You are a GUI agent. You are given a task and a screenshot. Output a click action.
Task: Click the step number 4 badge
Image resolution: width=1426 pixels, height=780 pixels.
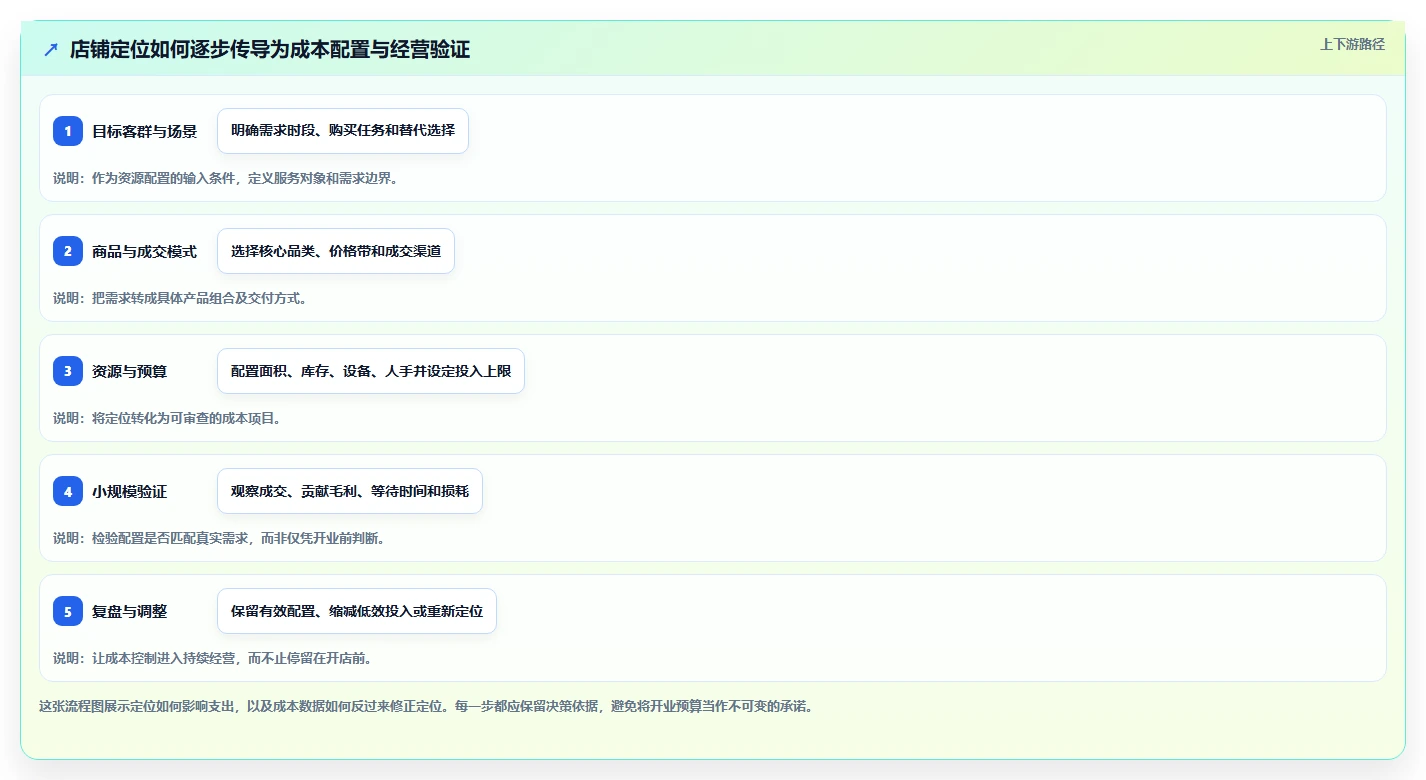coord(68,491)
